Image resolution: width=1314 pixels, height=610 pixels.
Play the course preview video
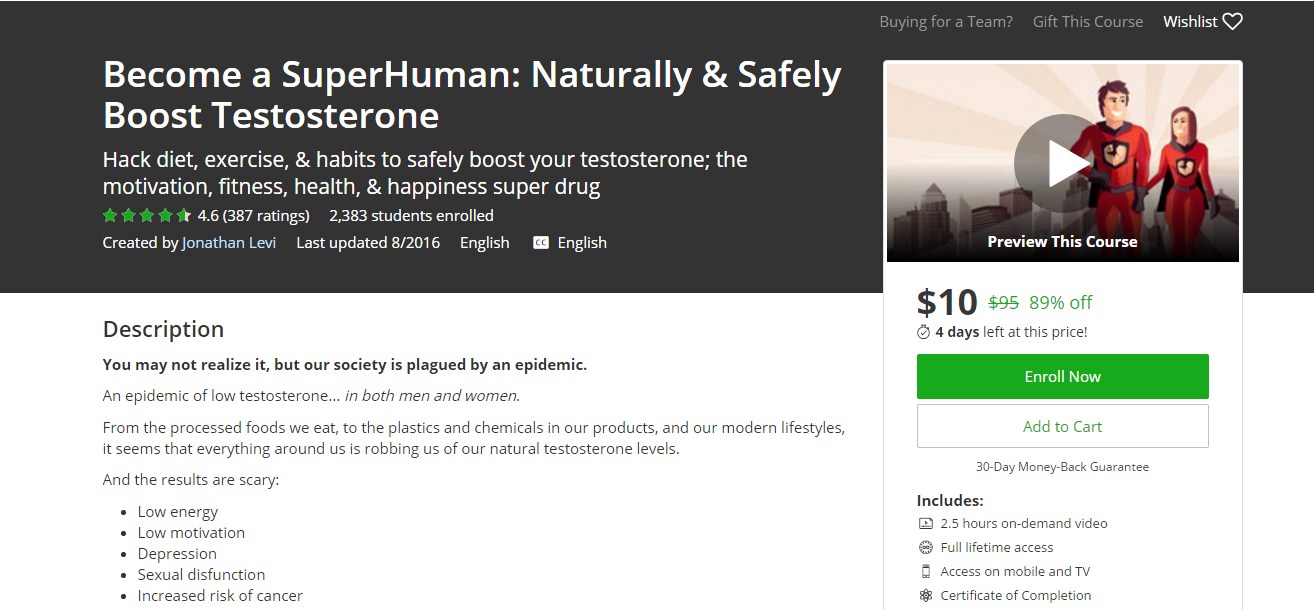[1062, 163]
